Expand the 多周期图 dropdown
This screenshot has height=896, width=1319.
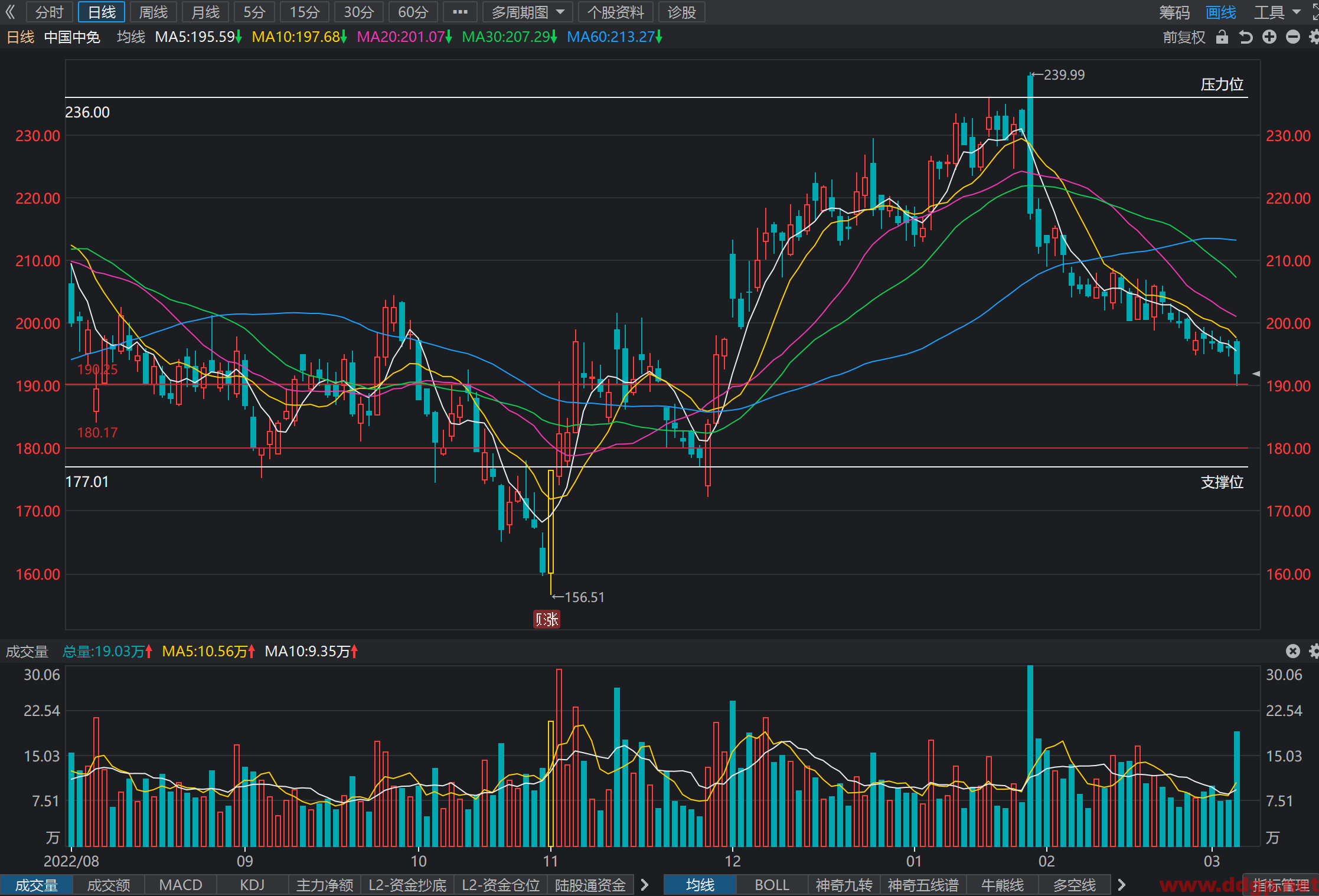click(528, 12)
